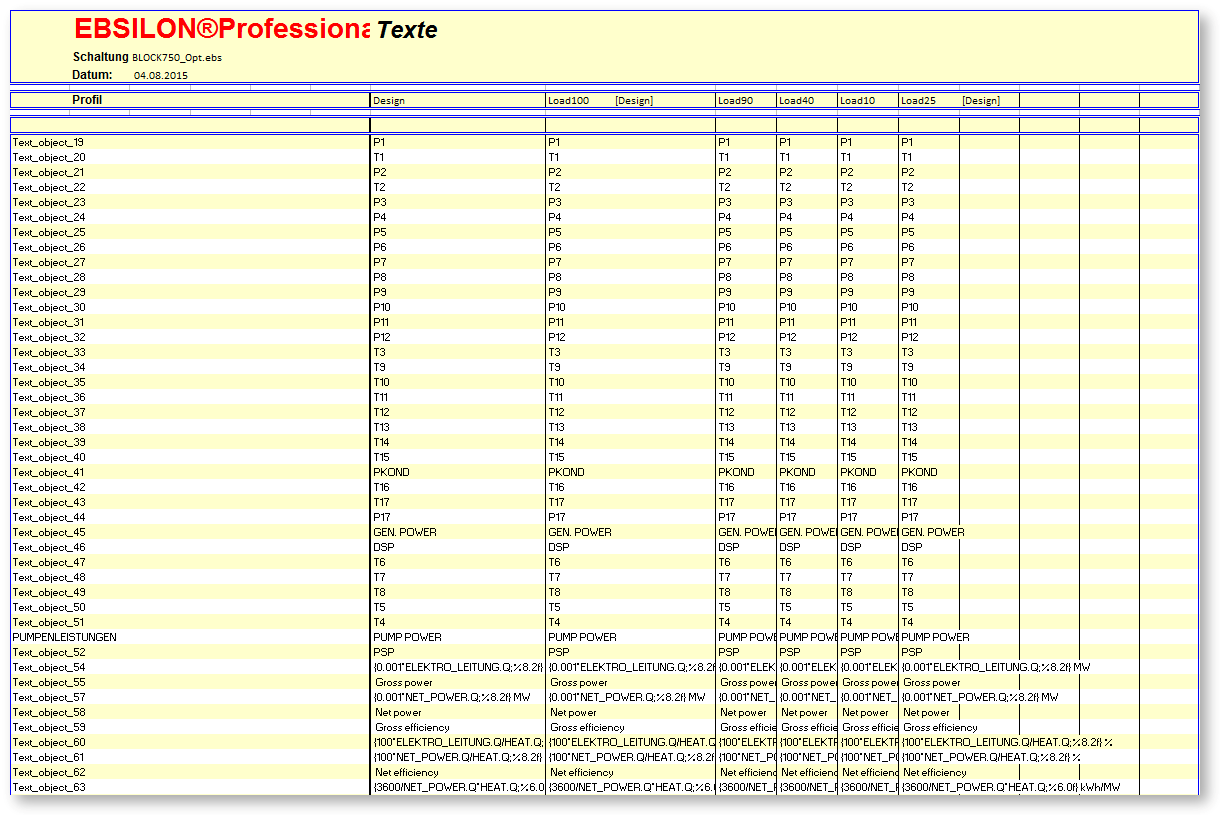Click T17 cell in the Load40 column
The image size is (1220, 815).
click(x=787, y=502)
